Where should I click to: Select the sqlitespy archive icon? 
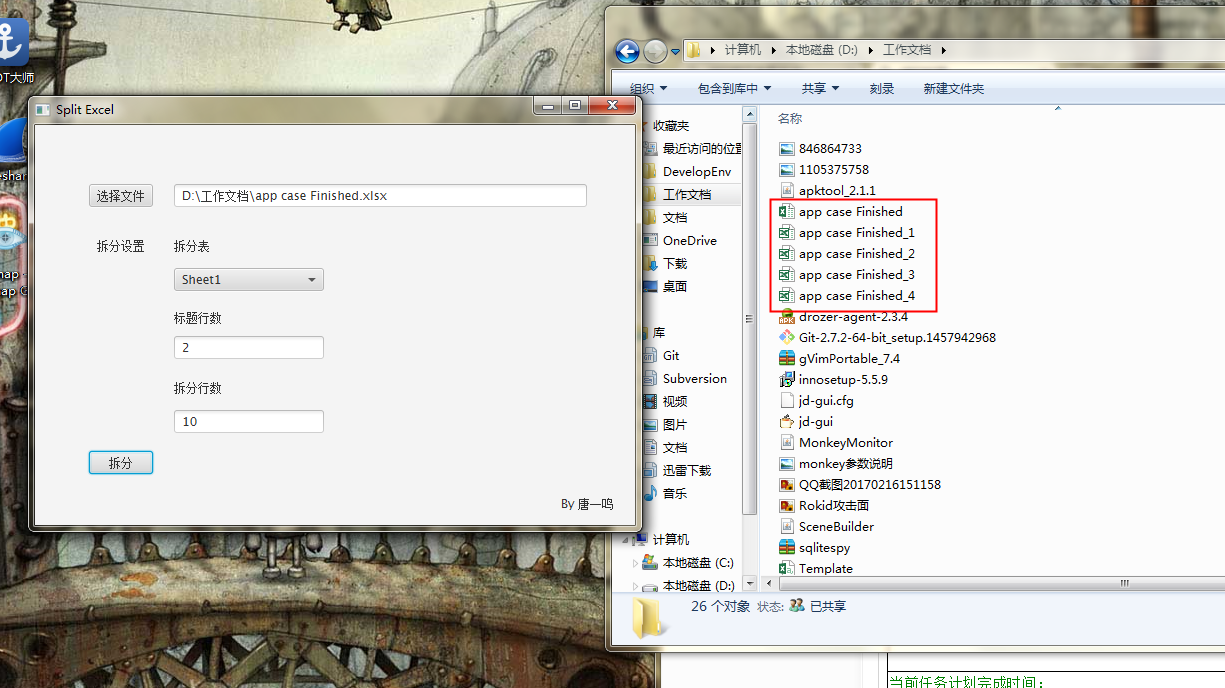pos(787,548)
